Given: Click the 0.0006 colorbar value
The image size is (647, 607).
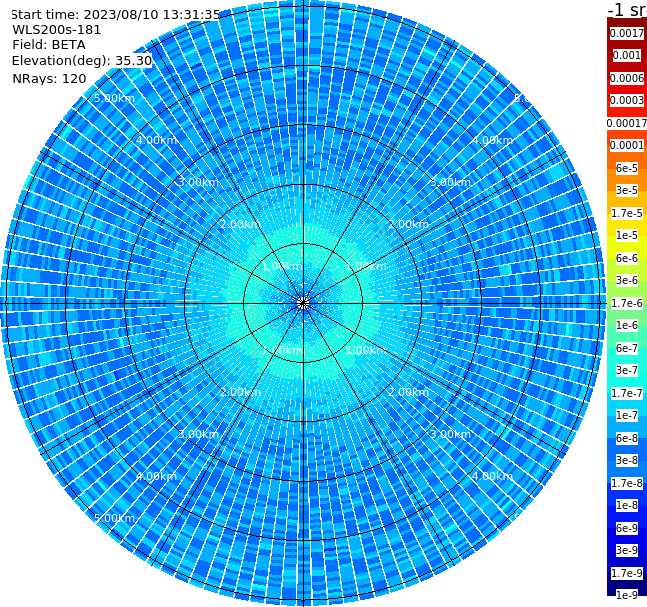Looking at the screenshot, I should click(x=627, y=78).
